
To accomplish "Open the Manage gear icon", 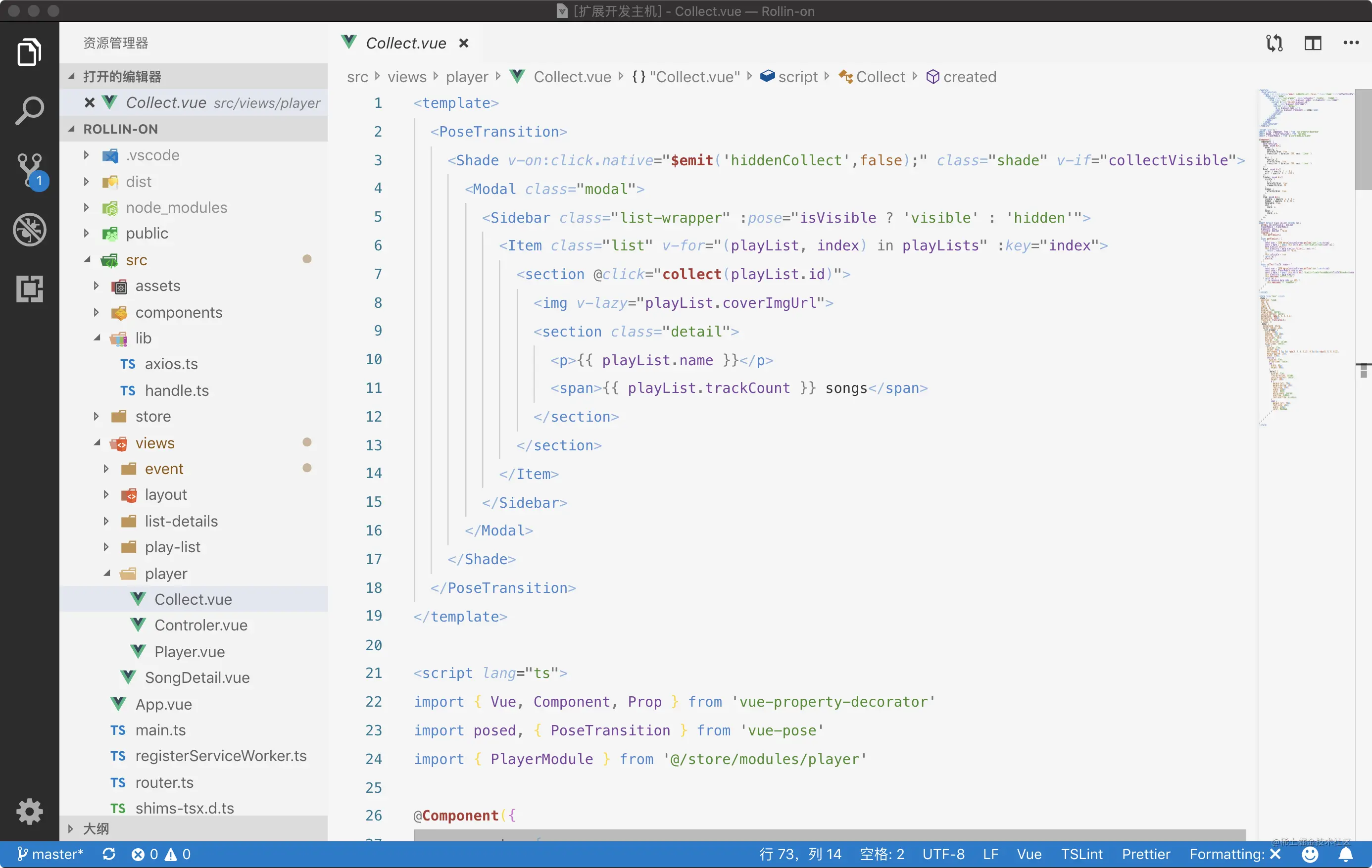I will [29, 811].
